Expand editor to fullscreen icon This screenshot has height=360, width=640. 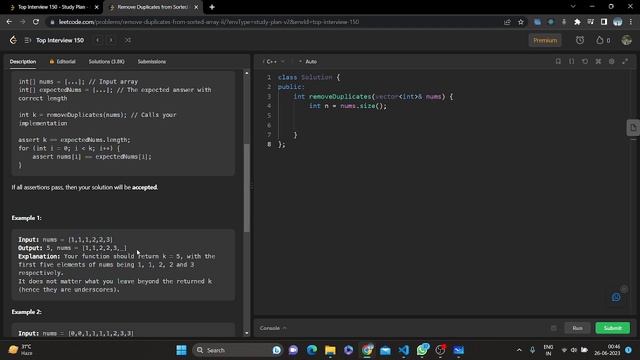[625, 61]
